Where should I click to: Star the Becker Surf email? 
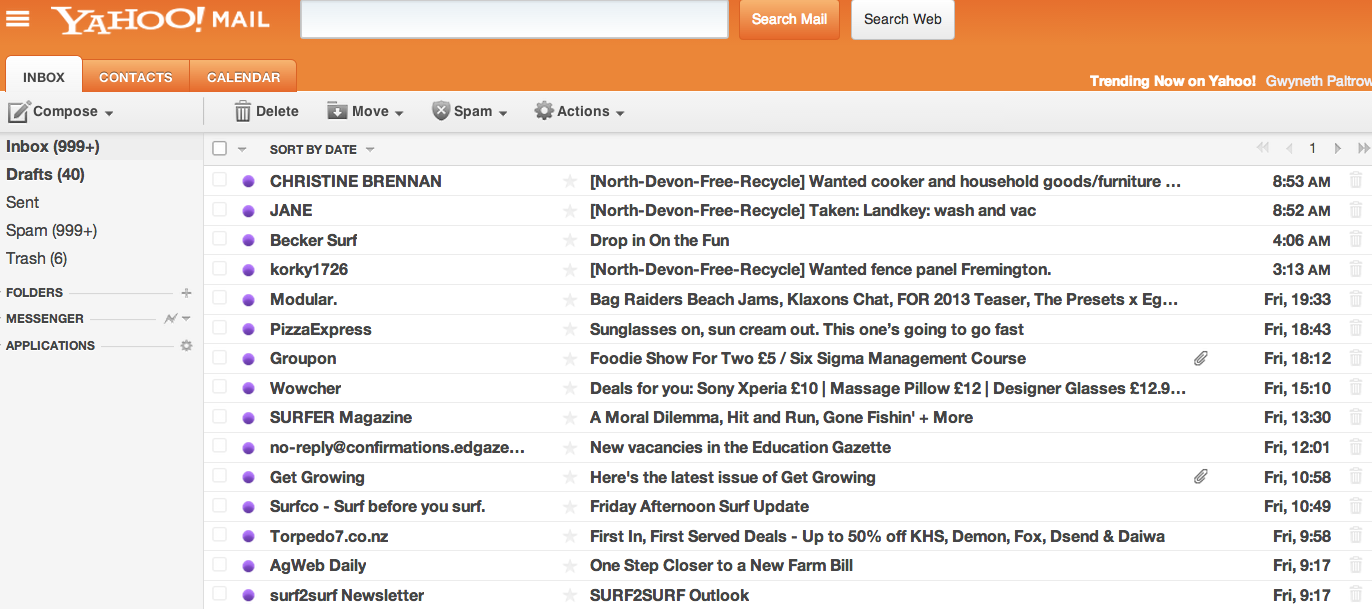[x=570, y=240]
